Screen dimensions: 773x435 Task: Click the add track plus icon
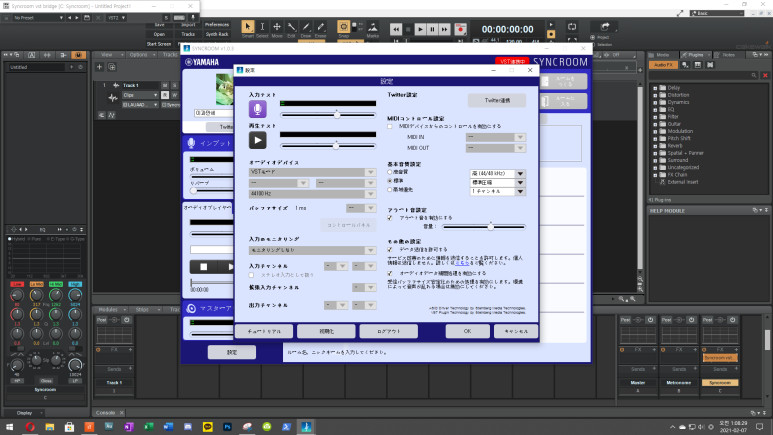pos(100,67)
